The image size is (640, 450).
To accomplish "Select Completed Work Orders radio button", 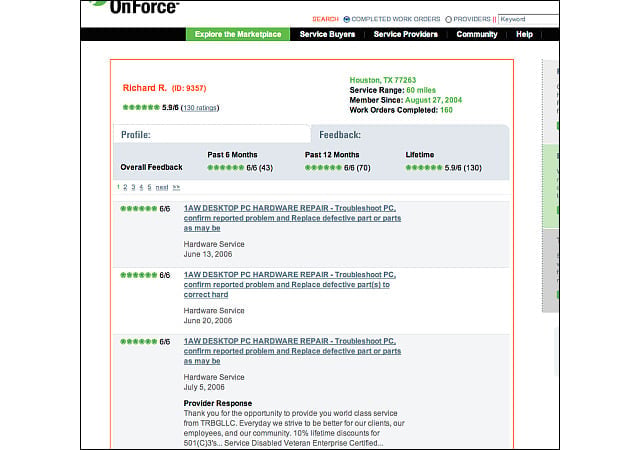I will (x=347, y=19).
